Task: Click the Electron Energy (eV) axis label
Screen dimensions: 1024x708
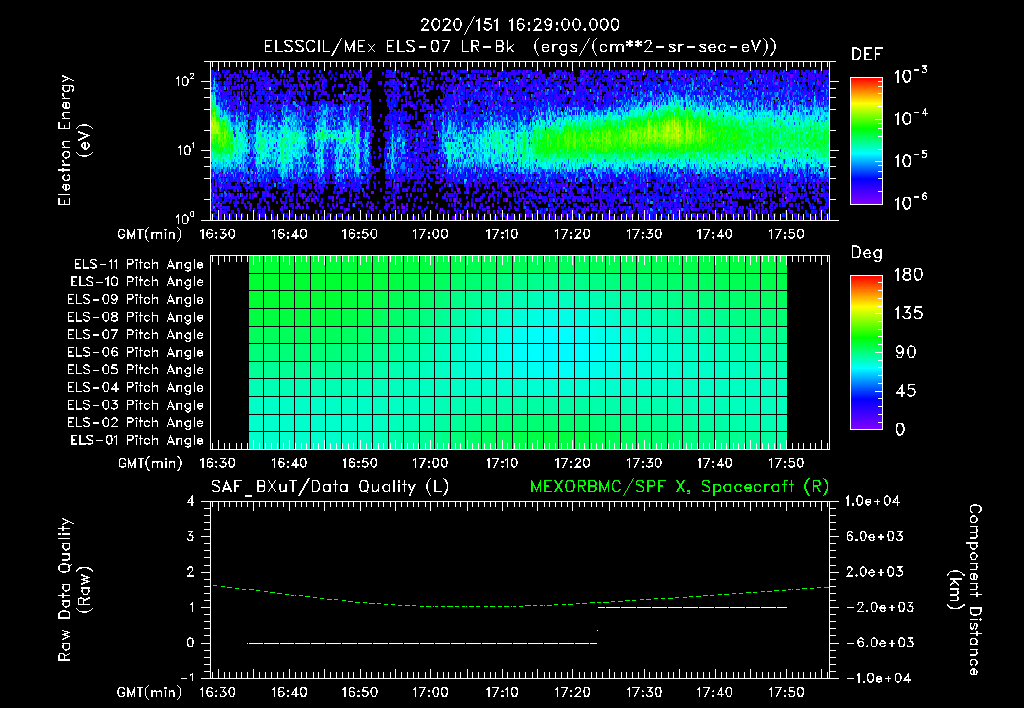Action: [x=74, y=140]
